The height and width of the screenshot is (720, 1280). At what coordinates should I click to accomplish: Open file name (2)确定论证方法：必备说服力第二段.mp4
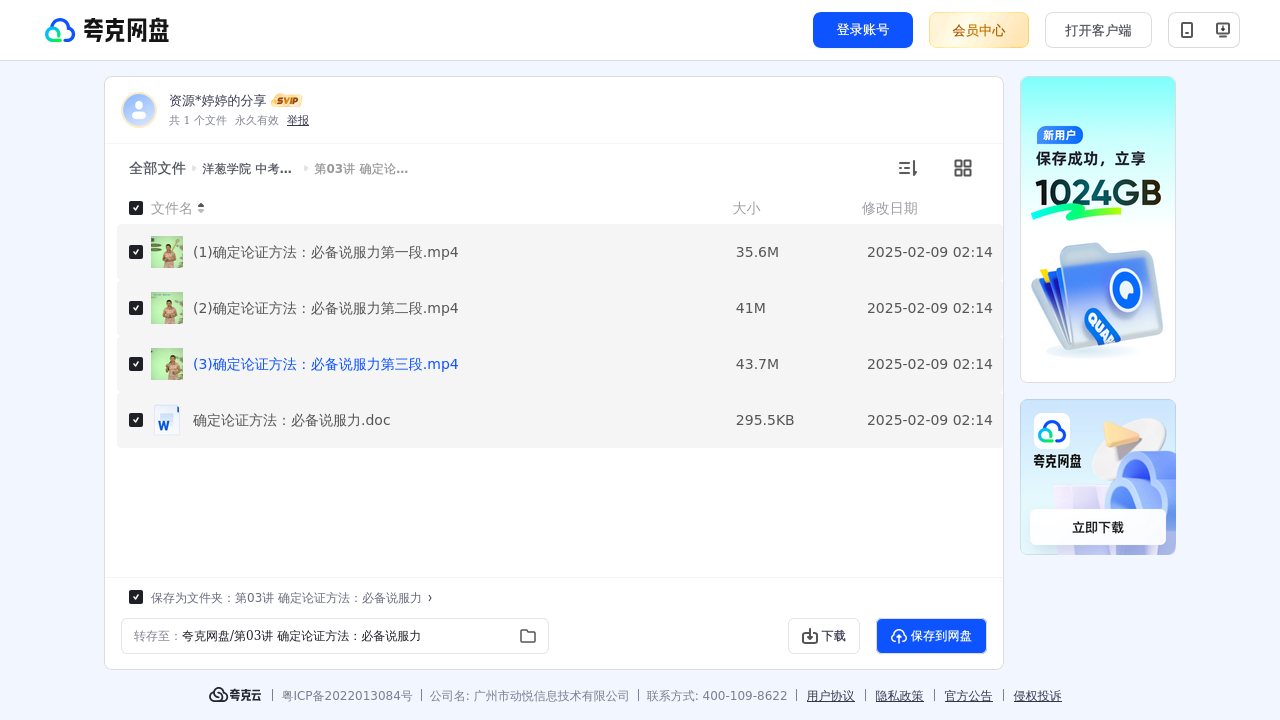click(326, 308)
